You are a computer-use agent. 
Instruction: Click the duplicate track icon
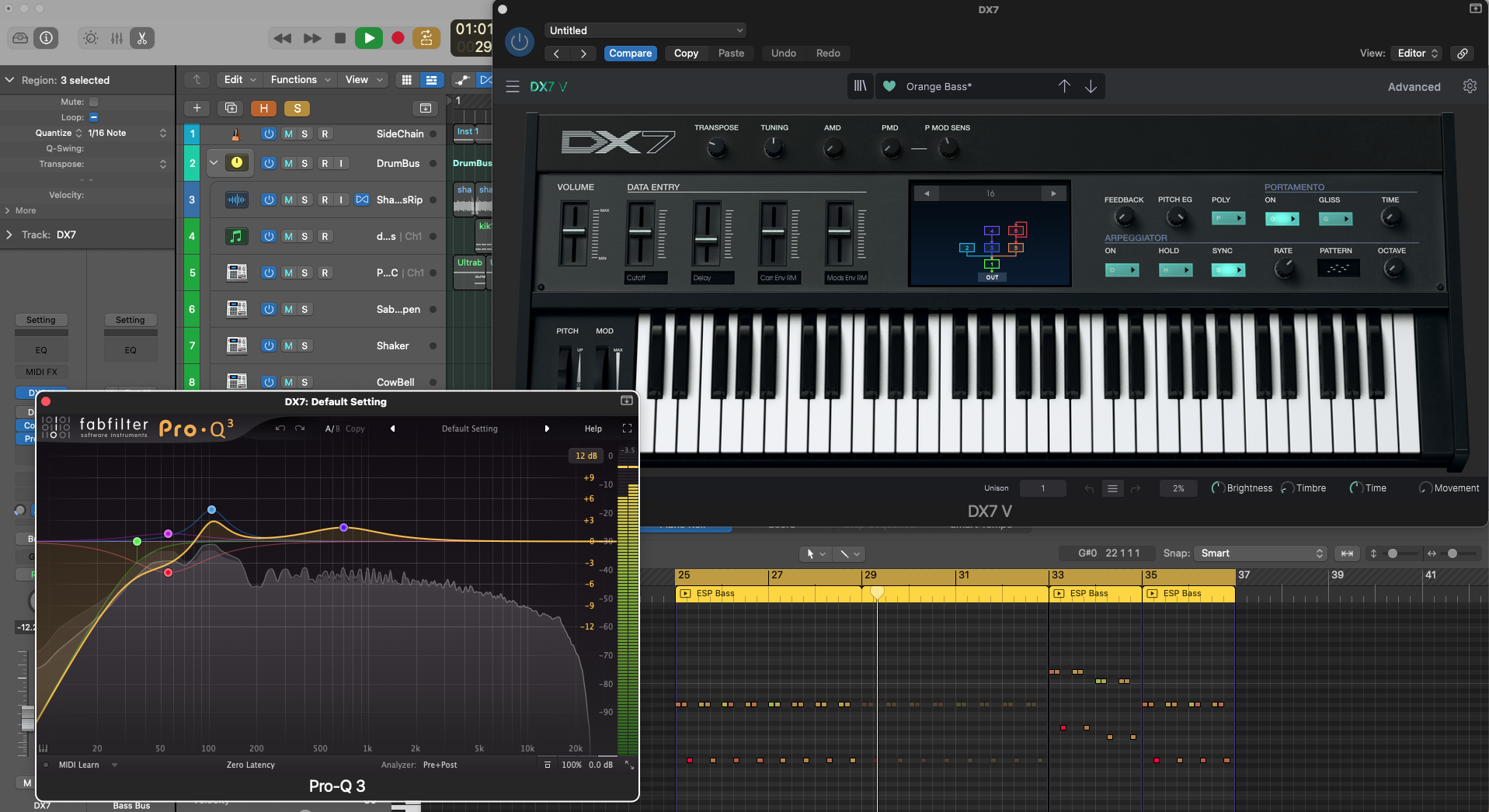231,108
